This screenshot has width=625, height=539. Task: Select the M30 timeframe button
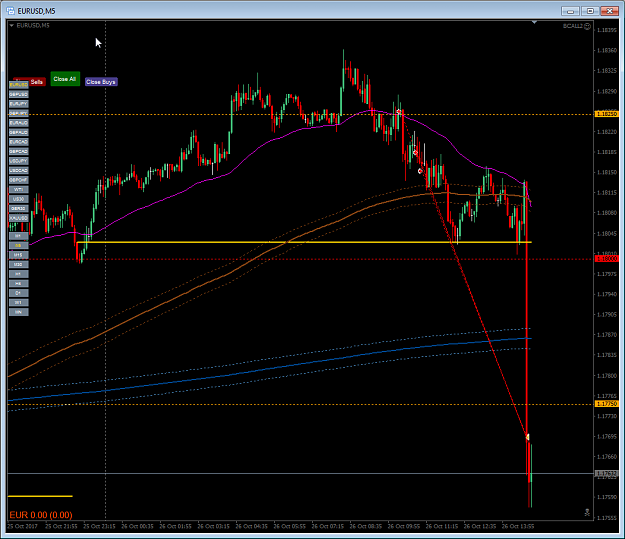coord(19,265)
